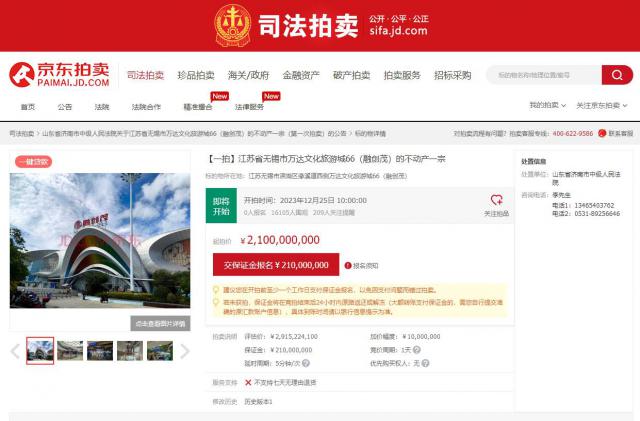This screenshot has height=421, width=640.
Task: Open 法院 in secondary nav
Action: pyautogui.click(x=102, y=107)
